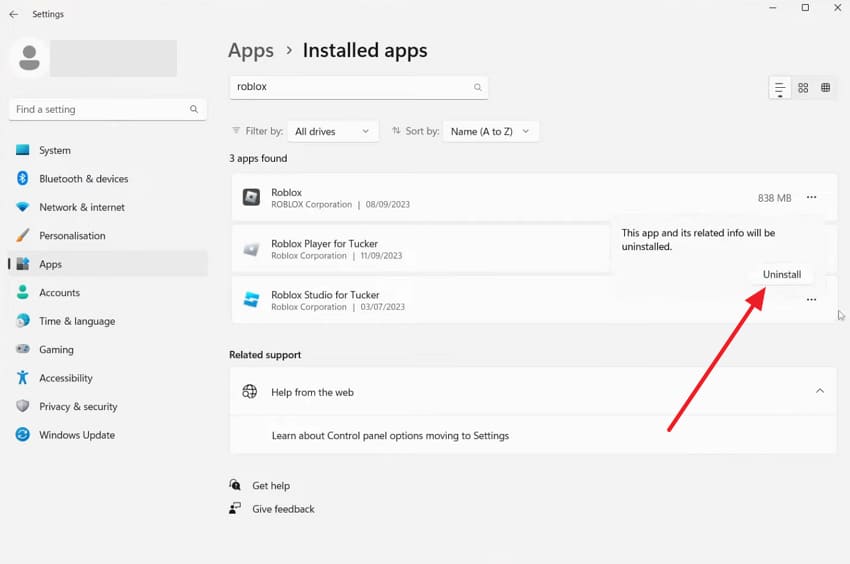
Task: Minimize the Settings window
Action: [772, 8]
